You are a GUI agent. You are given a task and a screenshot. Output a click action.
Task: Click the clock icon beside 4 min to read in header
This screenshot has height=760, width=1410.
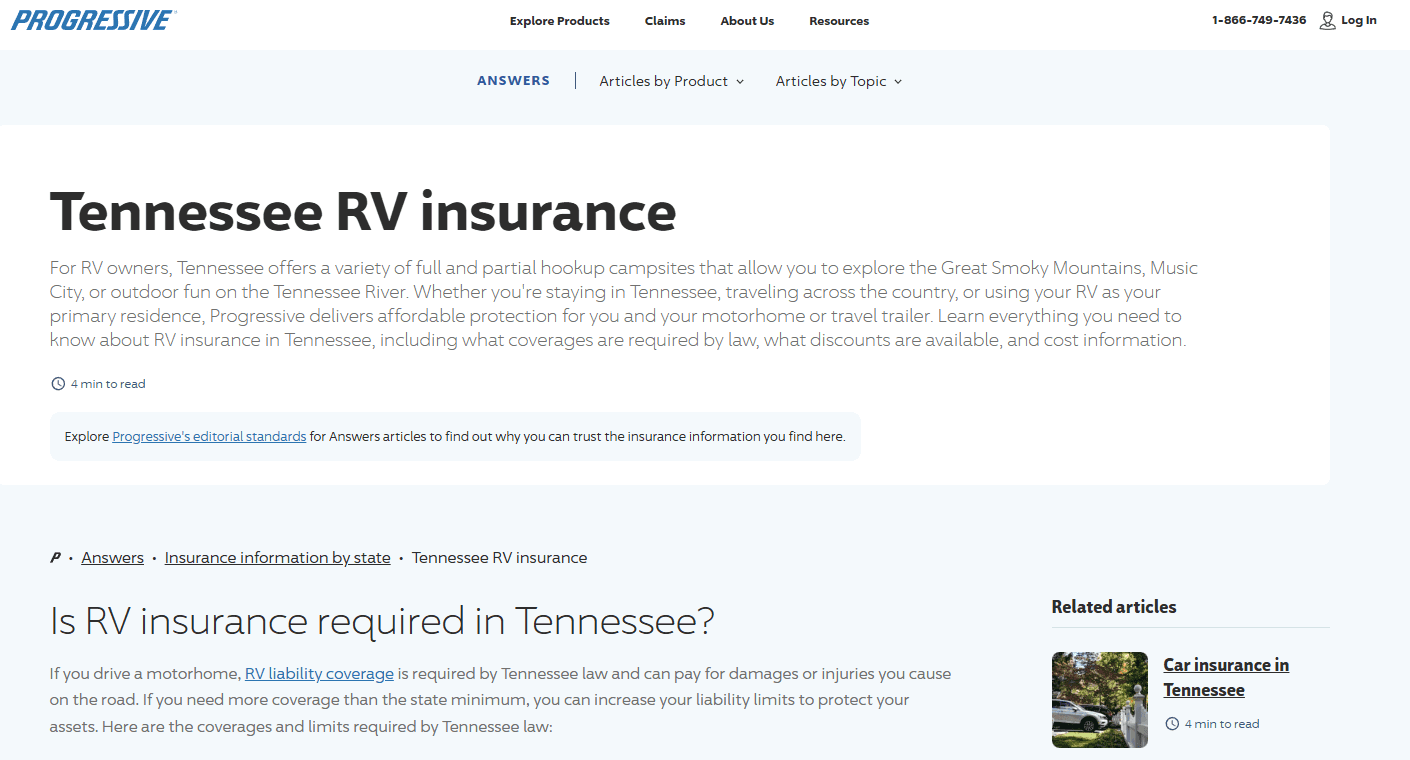tap(57, 384)
